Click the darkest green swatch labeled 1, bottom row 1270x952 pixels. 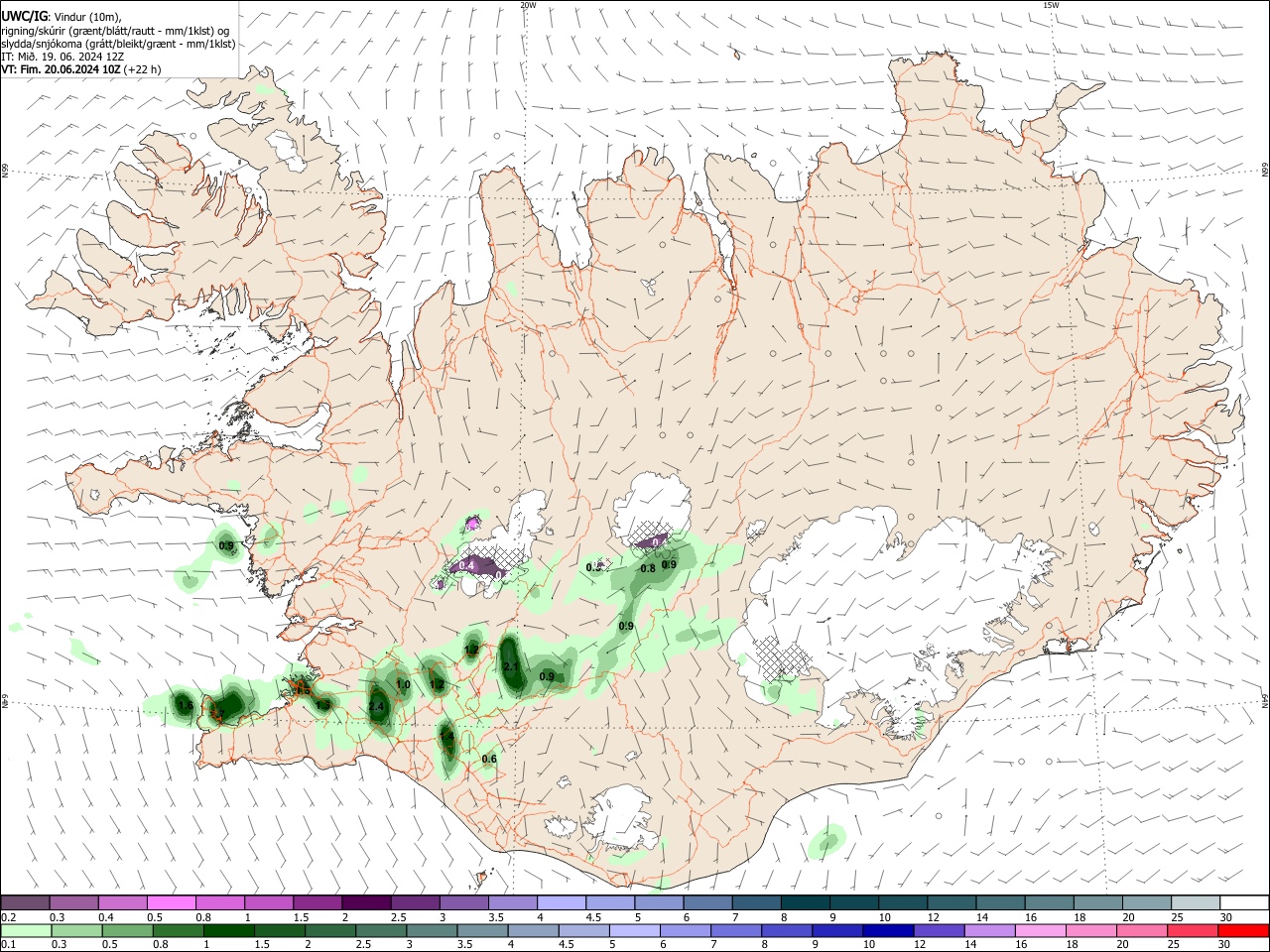pyautogui.click(x=228, y=930)
